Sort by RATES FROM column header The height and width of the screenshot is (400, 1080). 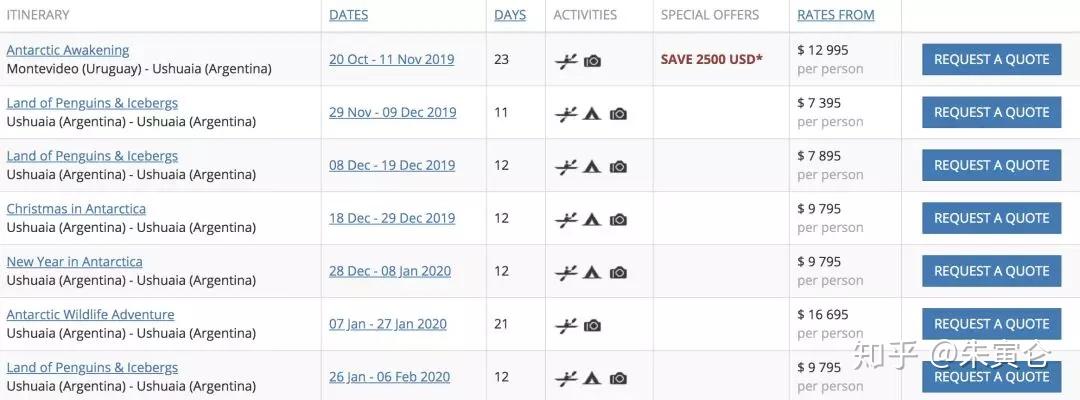(835, 15)
